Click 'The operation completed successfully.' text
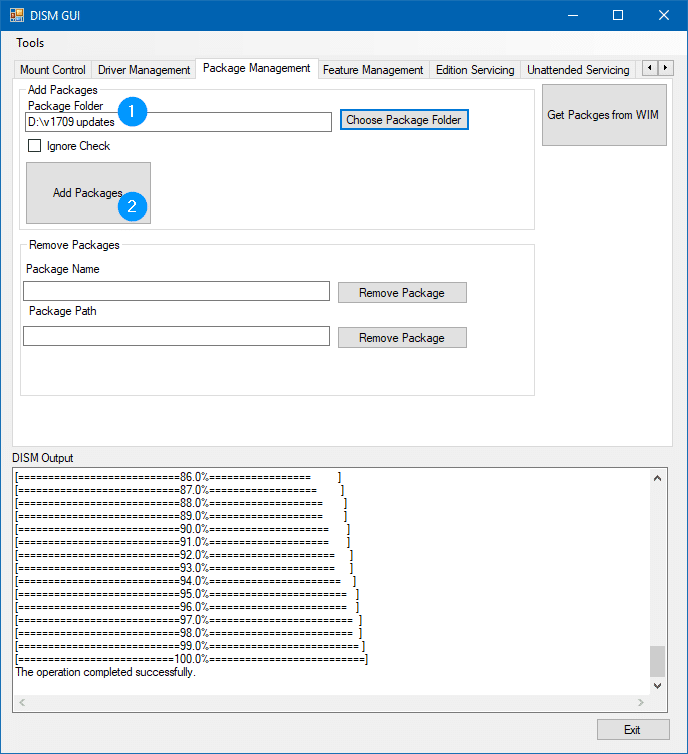The width and height of the screenshot is (688, 754). point(105,672)
